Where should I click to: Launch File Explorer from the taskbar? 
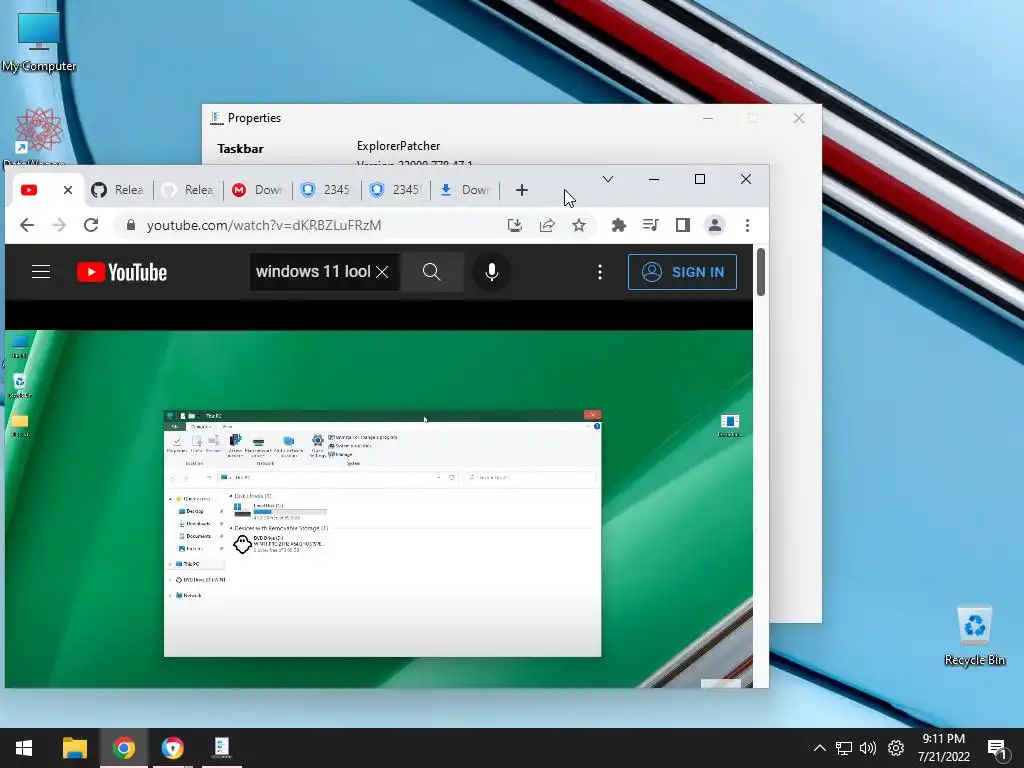(x=75, y=748)
